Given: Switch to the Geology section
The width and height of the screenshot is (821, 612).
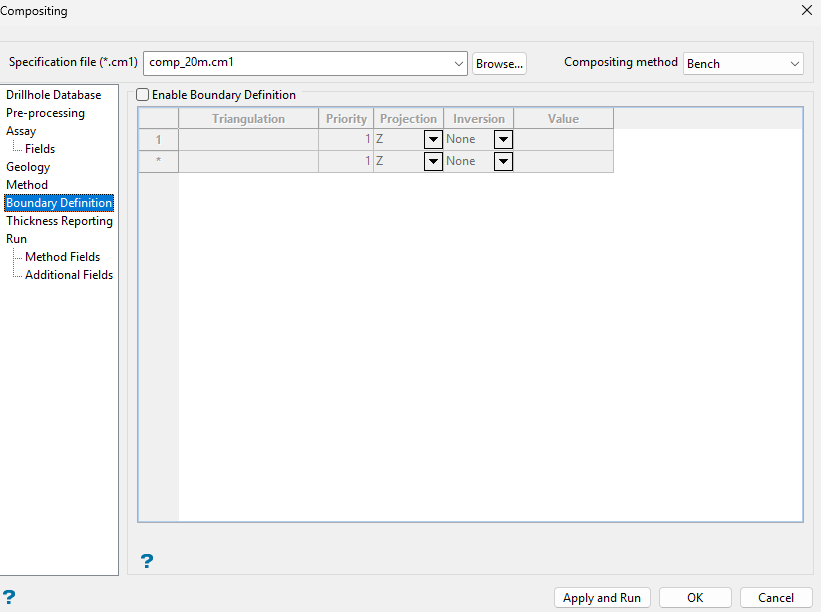Looking at the screenshot, I should (28, 167).
